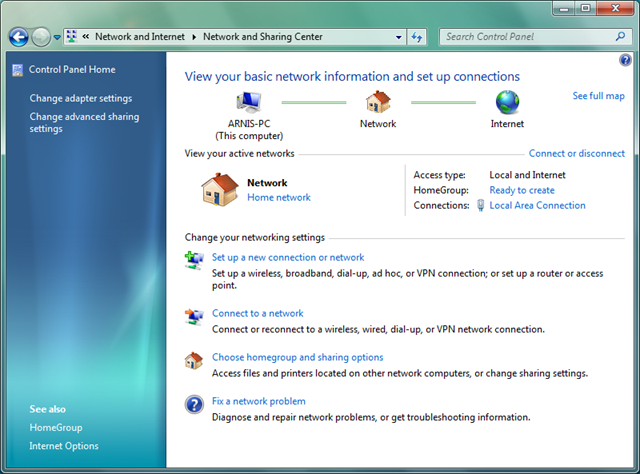Viewport: 640px width, 474px height.
Task: Expand arrow after Network and Internet breadcrumb
Action: tap(194, 37)
